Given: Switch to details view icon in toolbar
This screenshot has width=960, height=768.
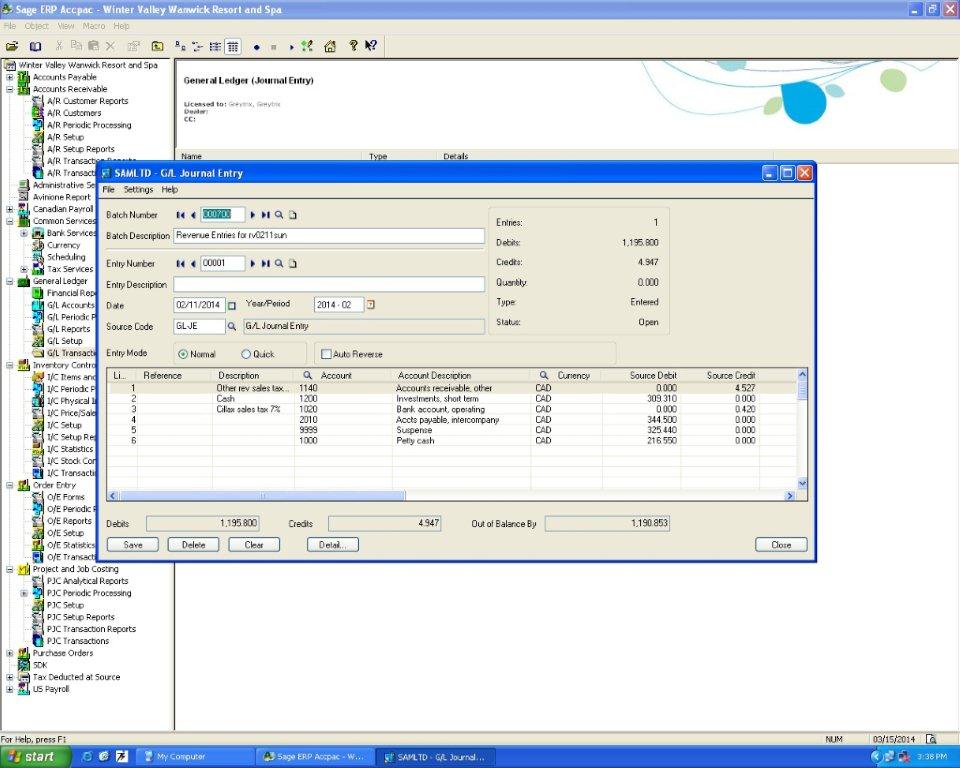Looking at the screenshot, I should coord(233,46).
